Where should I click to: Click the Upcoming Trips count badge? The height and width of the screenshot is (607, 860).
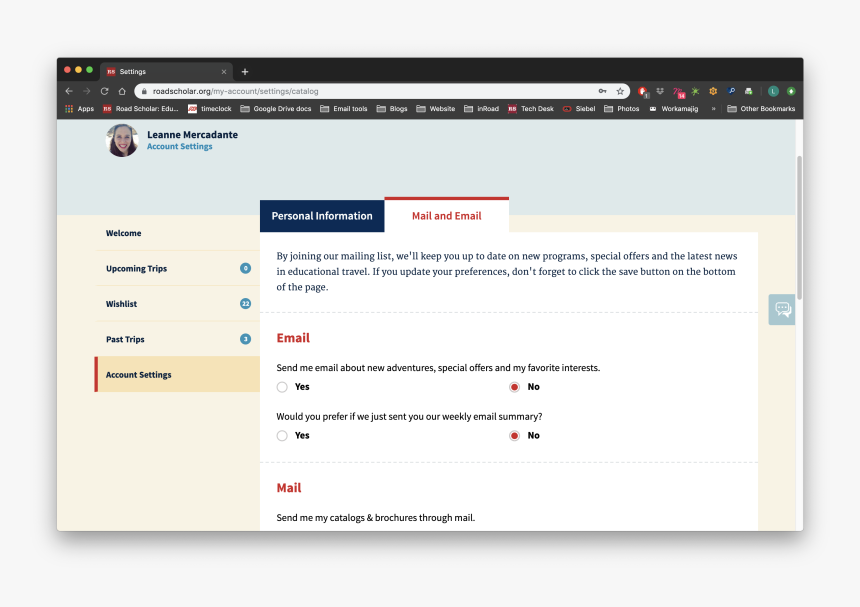(x=246, y=268)
